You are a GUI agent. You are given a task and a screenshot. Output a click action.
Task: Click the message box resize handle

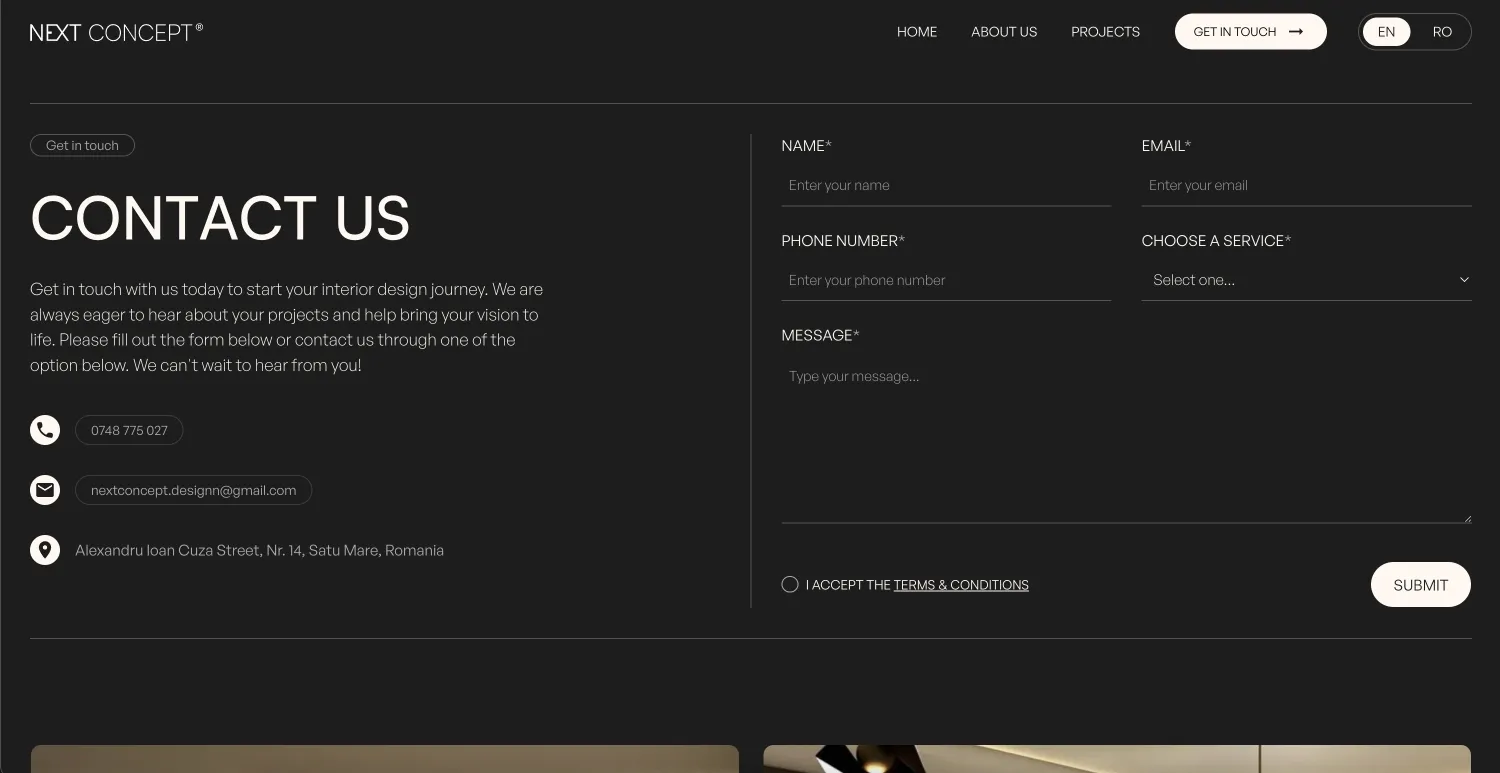[1465, 517]
